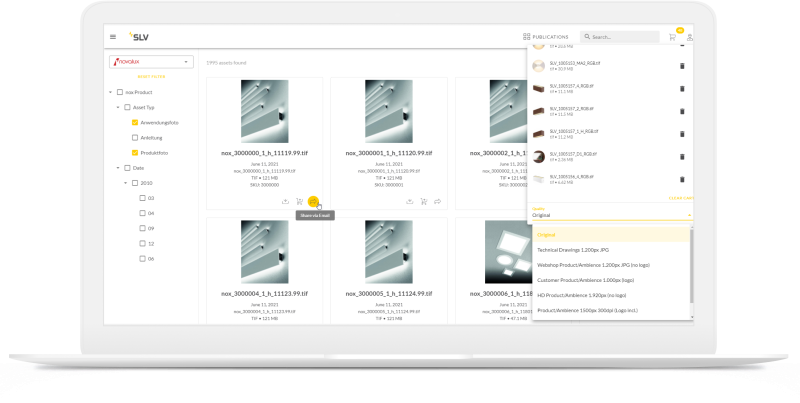Delete SLV_1005157_1_H_RGB.tif from cart

pyautogui.click(x=682, y=134)
